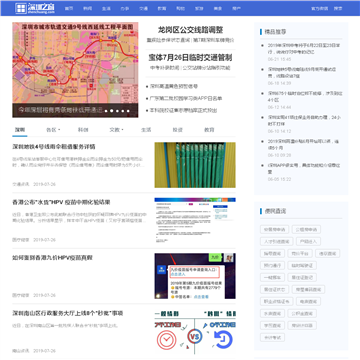Screen dimensions: 360x360
Task: Select the last carousel dot on the banner
Action: pos(127,111)
